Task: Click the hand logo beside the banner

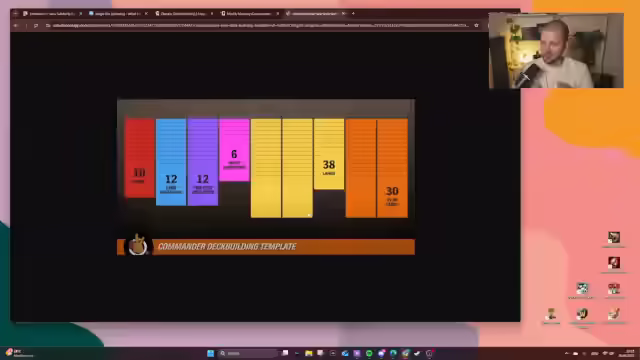Action: [x=138, y=245]
